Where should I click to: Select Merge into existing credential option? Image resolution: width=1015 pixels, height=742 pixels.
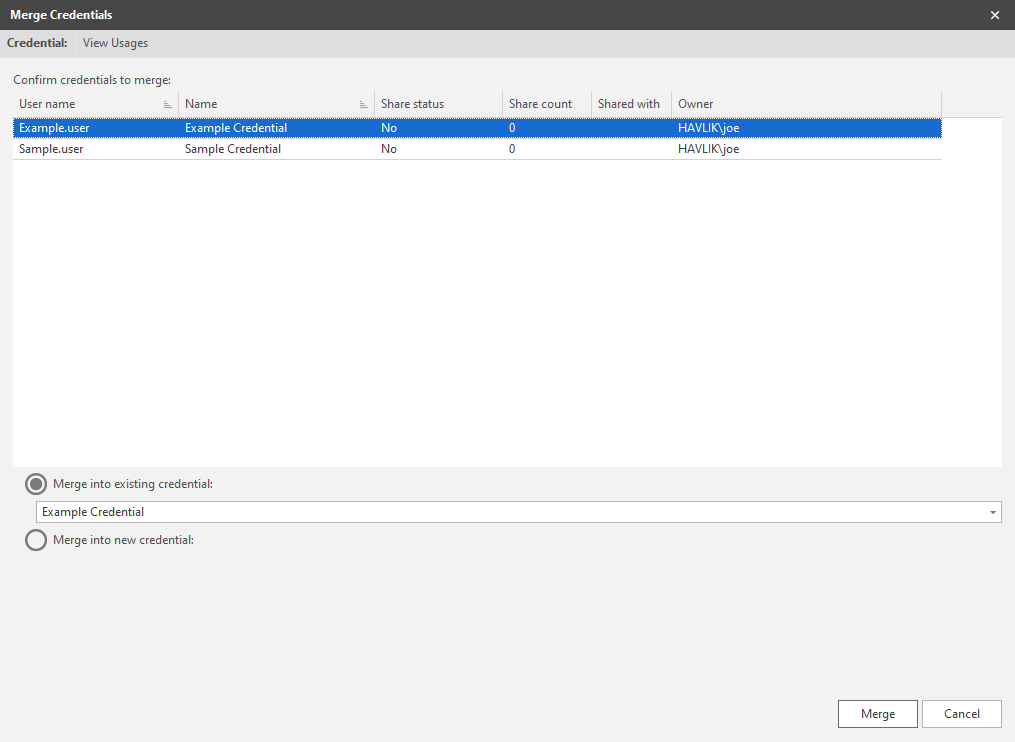coord(36,484)
